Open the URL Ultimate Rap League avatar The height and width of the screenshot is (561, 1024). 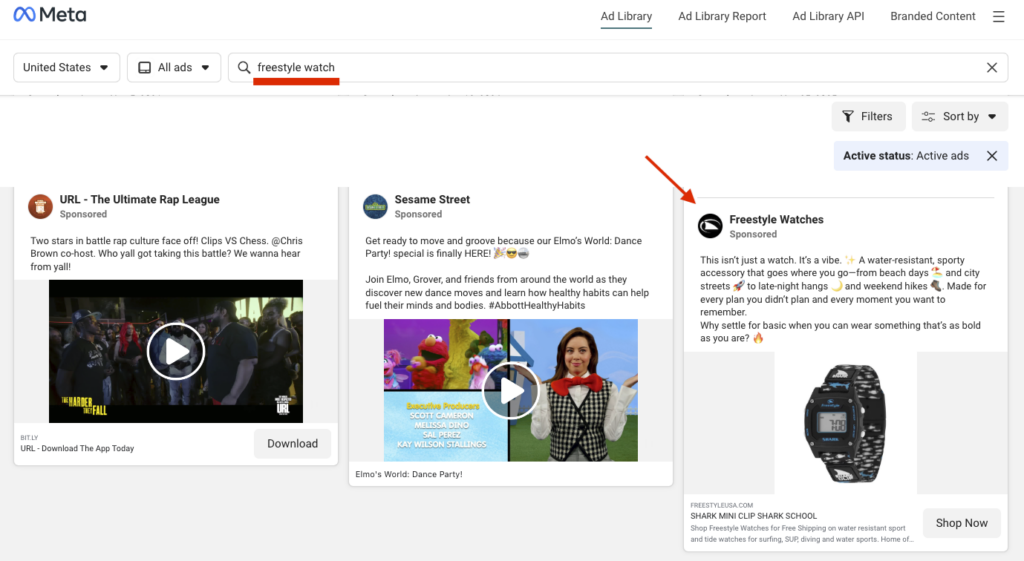pyautogui.click(x=40, y=206)
